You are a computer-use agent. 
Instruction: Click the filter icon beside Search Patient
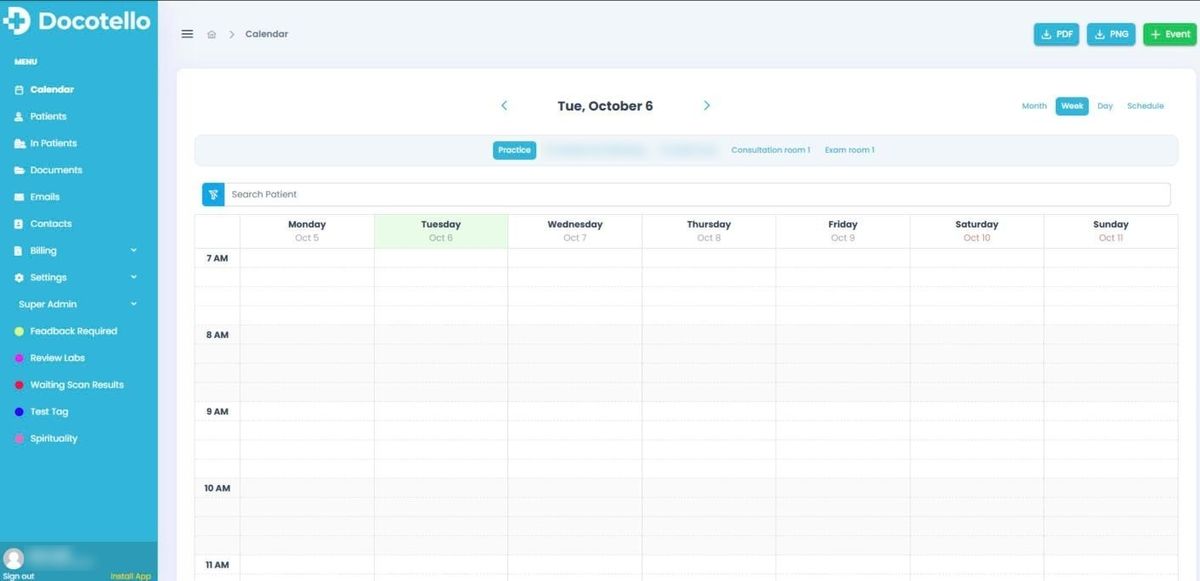[213, 194]
